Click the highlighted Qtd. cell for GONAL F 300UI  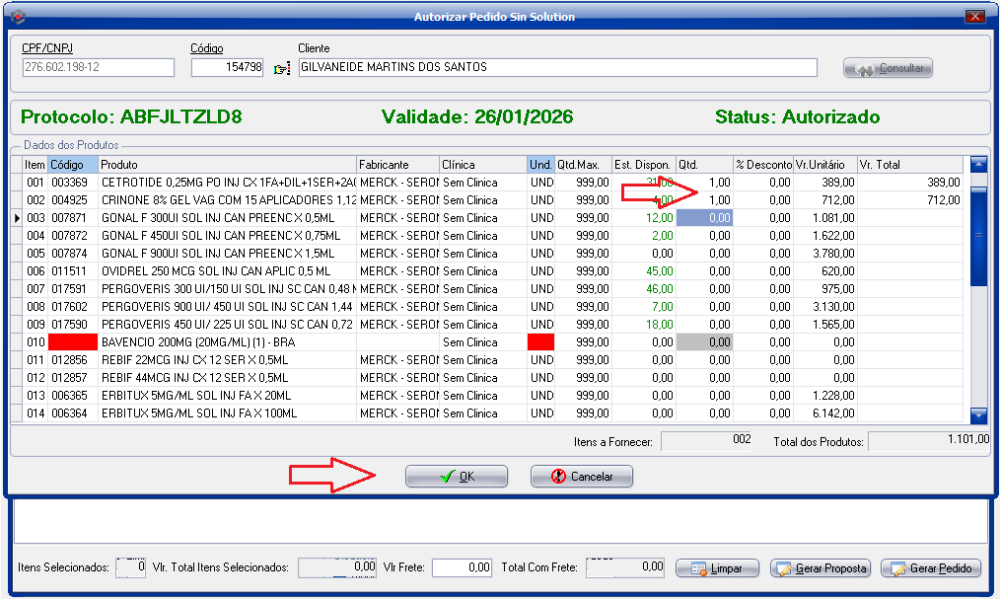pyautogui.click(x=705, y=218)
